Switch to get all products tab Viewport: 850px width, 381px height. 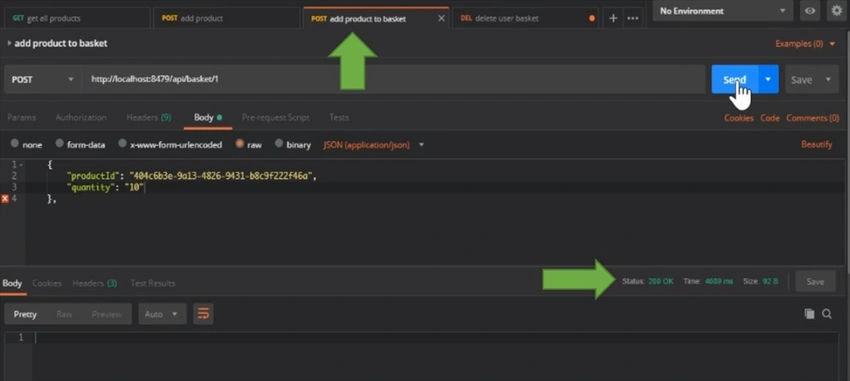coord(75,18)
